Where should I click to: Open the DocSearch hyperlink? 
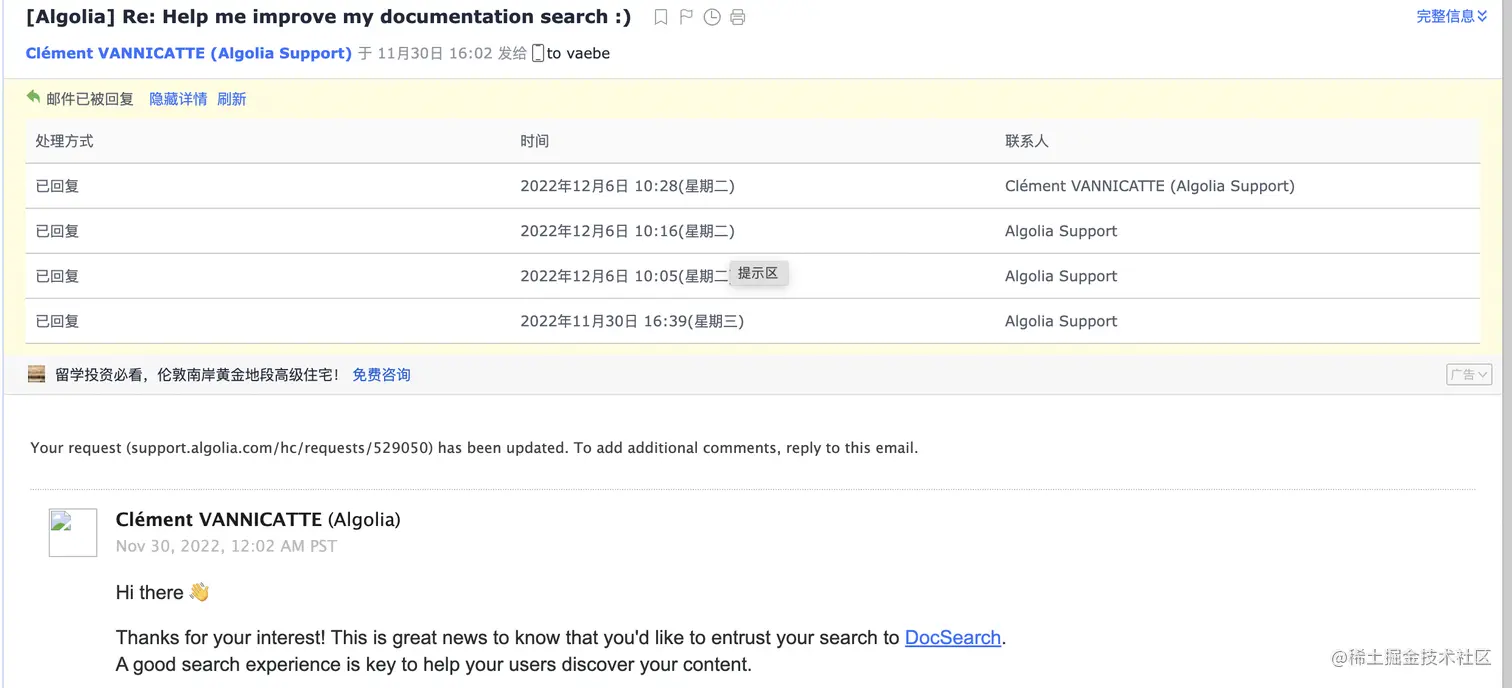[x=953, y=637]
